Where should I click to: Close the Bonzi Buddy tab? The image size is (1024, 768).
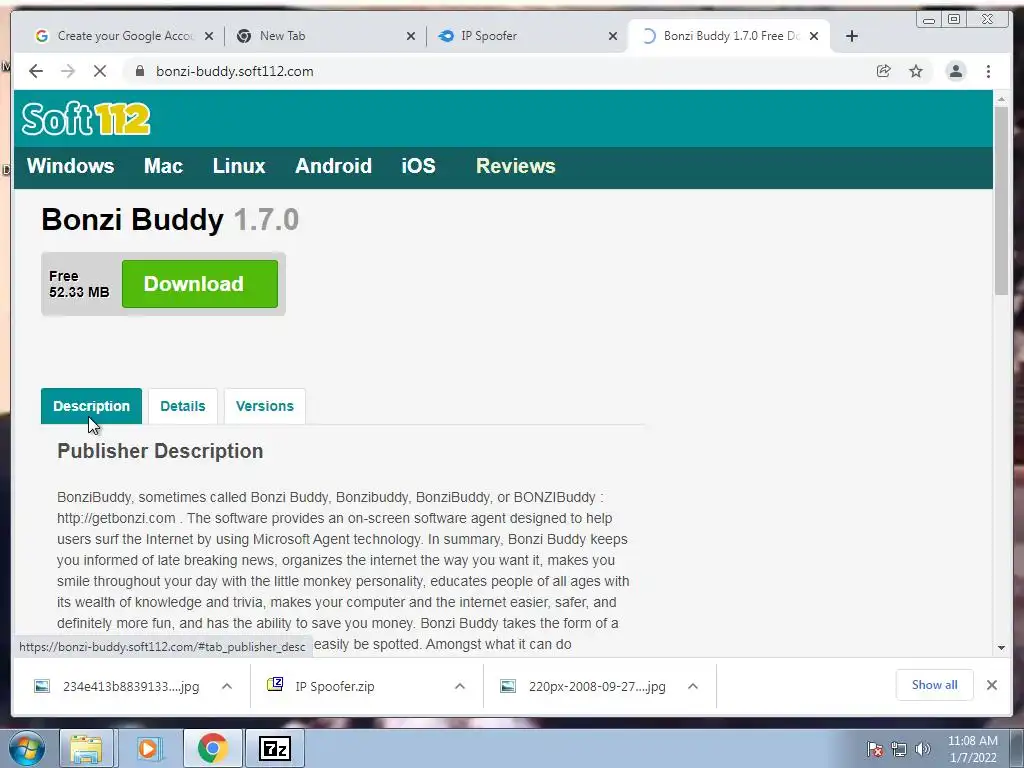coord(814,37)
